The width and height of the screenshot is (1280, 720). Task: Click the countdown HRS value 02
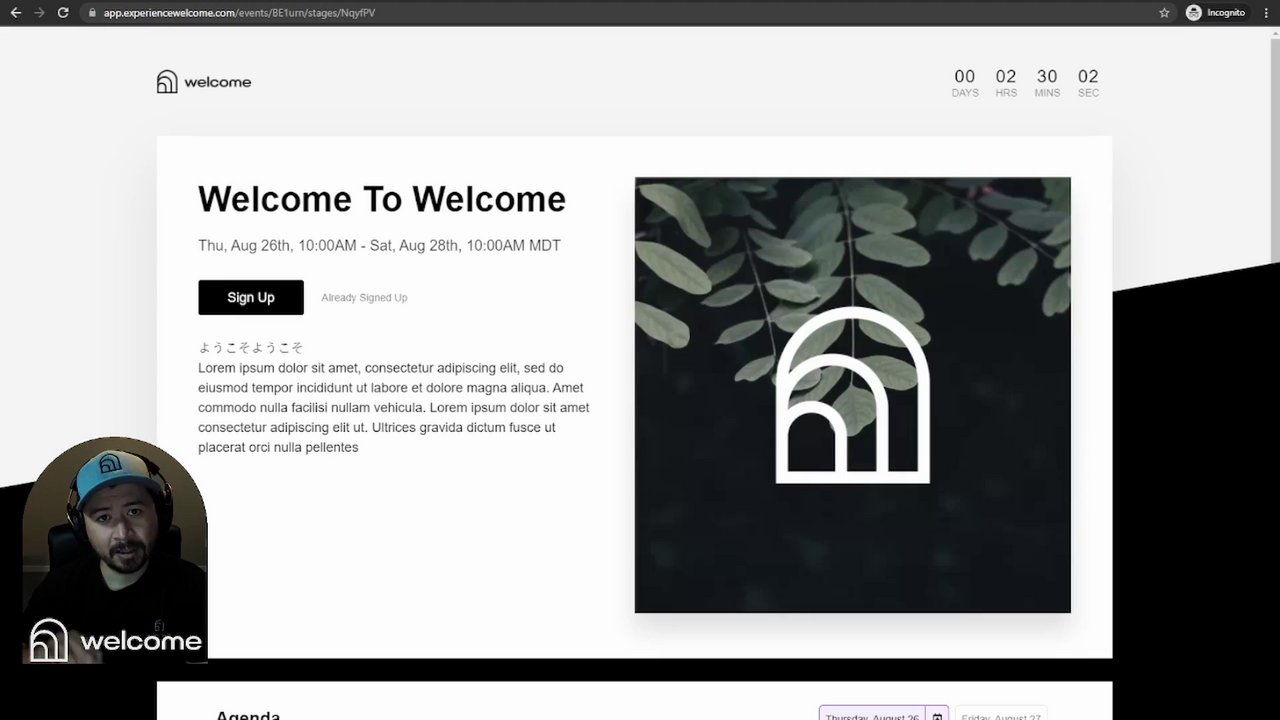tap(1006, 77)
